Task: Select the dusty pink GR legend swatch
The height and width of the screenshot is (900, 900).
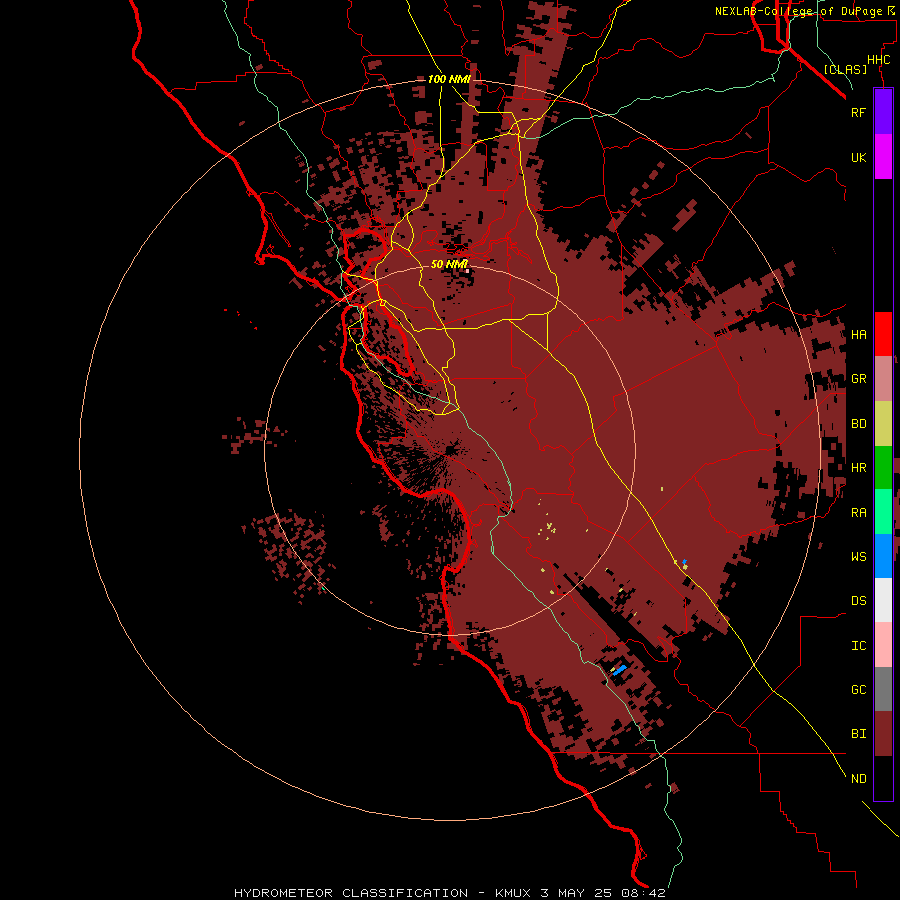Action: click(x=883, y=379)
